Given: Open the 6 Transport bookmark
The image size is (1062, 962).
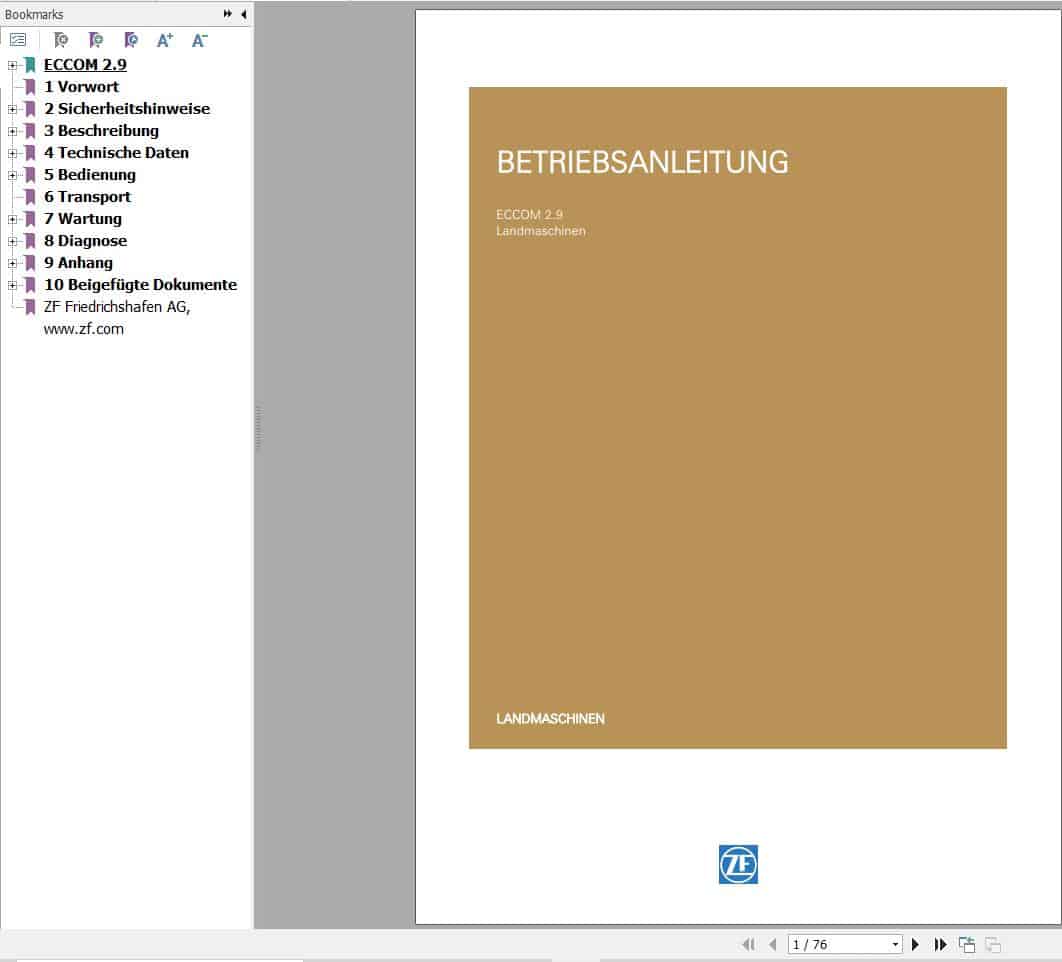Looking at the screenshot, I should [x=87, y=197].
